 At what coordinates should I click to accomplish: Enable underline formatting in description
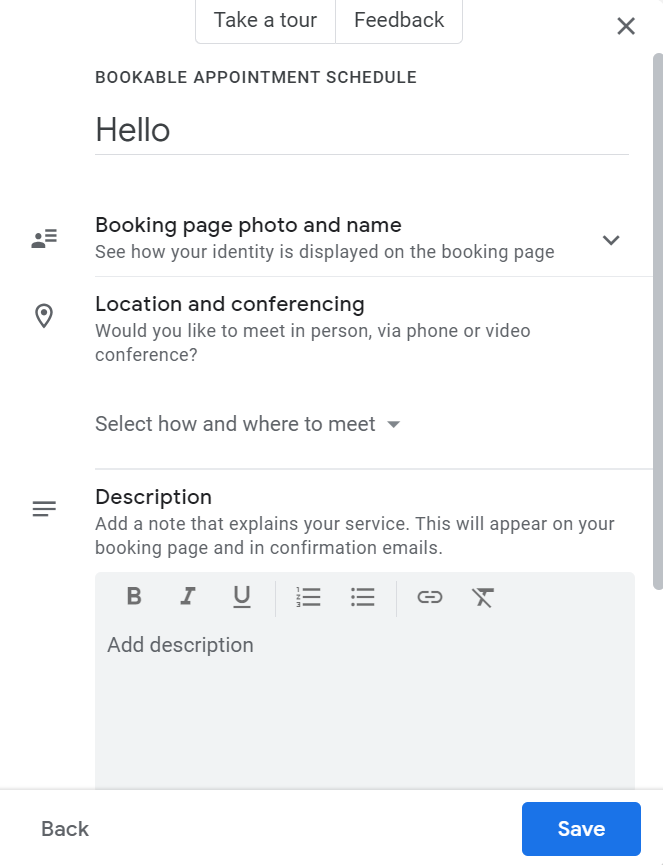coord(241,597)
